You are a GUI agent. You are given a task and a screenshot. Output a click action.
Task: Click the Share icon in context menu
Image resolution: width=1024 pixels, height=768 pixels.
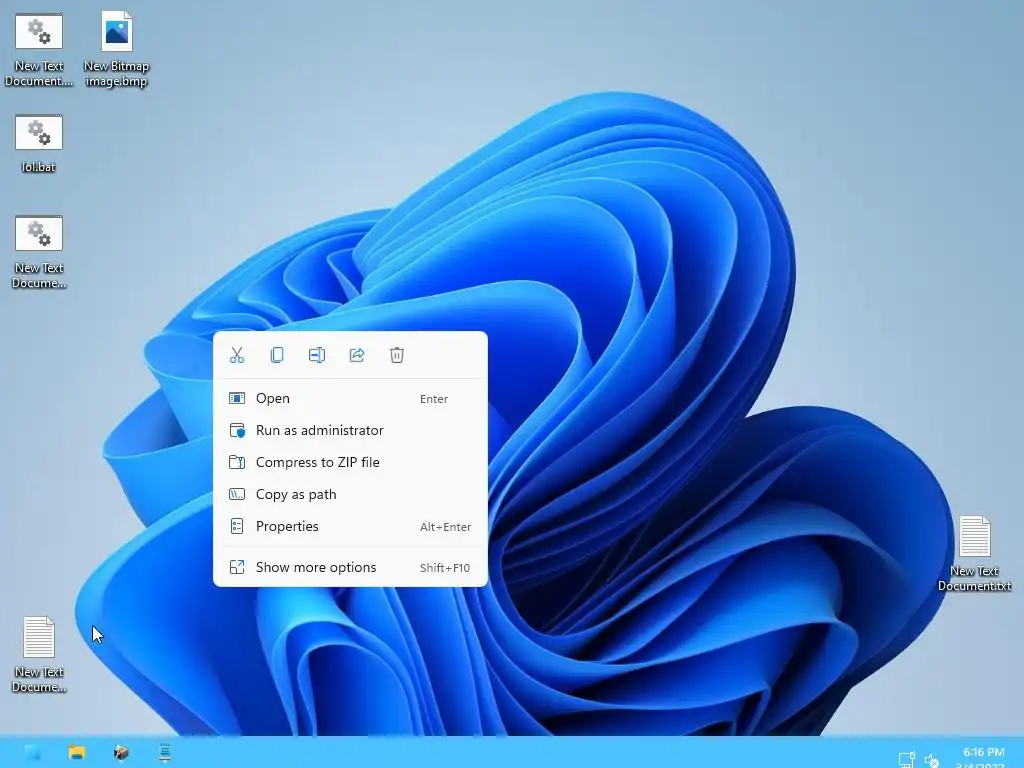[x=357, y=355]
